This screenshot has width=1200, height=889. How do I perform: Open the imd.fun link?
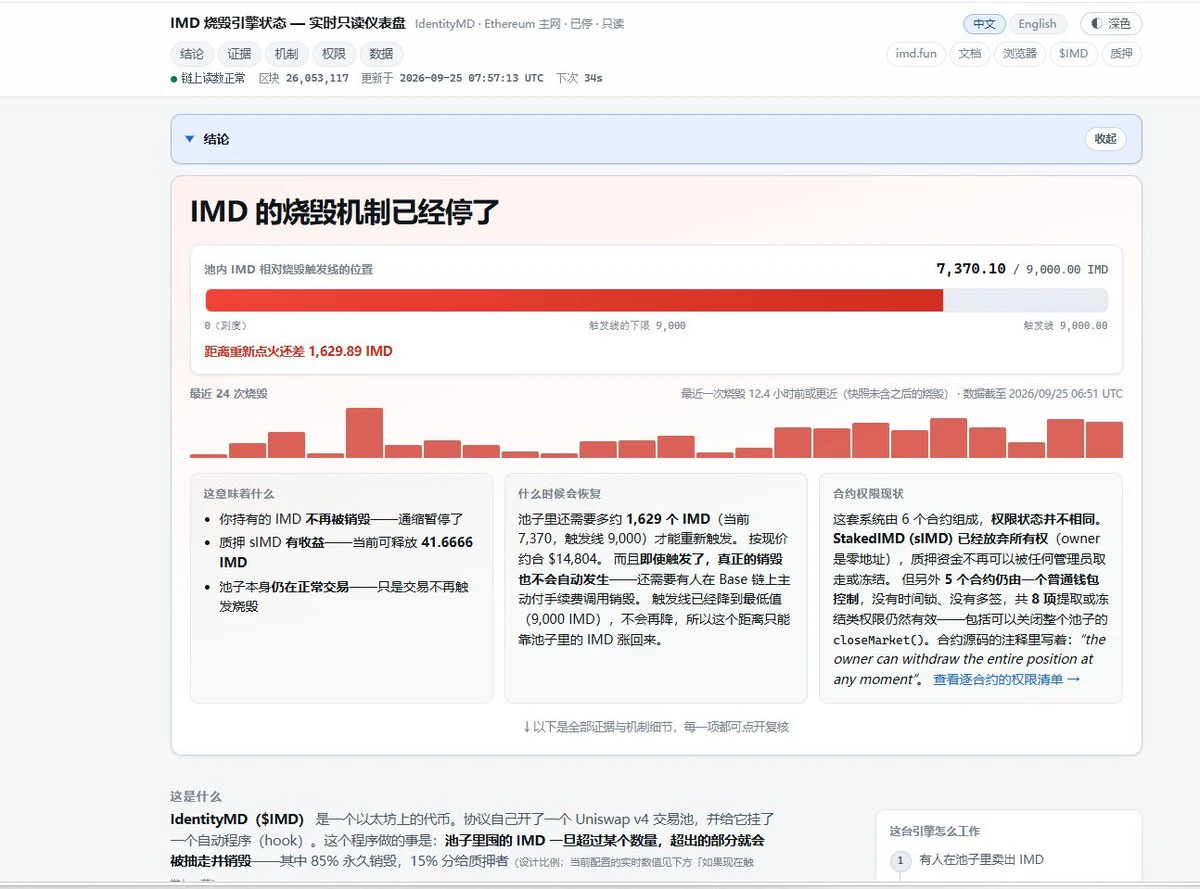916,54
